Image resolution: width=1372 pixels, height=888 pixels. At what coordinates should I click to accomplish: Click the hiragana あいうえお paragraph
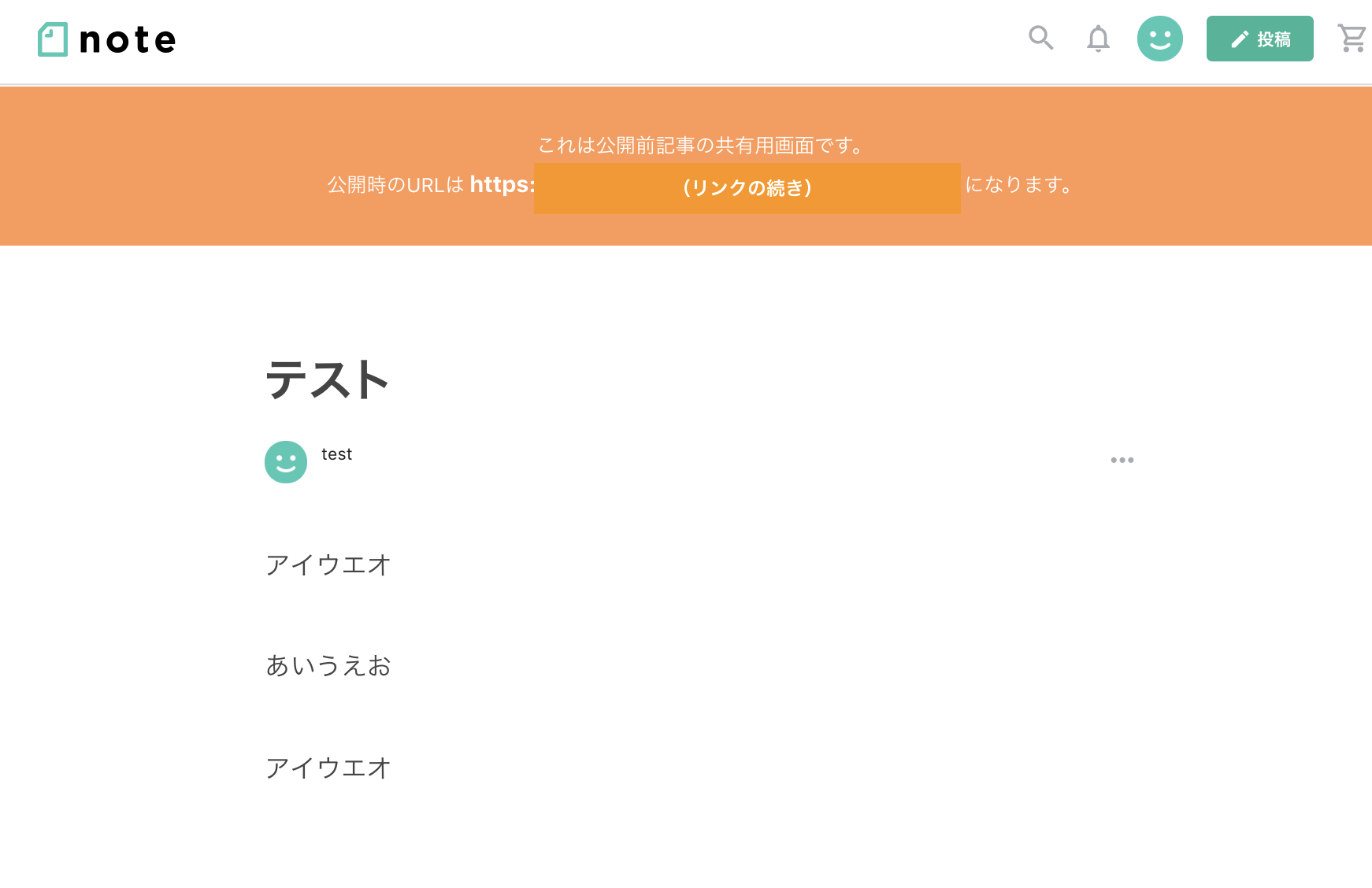click(x=328, y=666)
